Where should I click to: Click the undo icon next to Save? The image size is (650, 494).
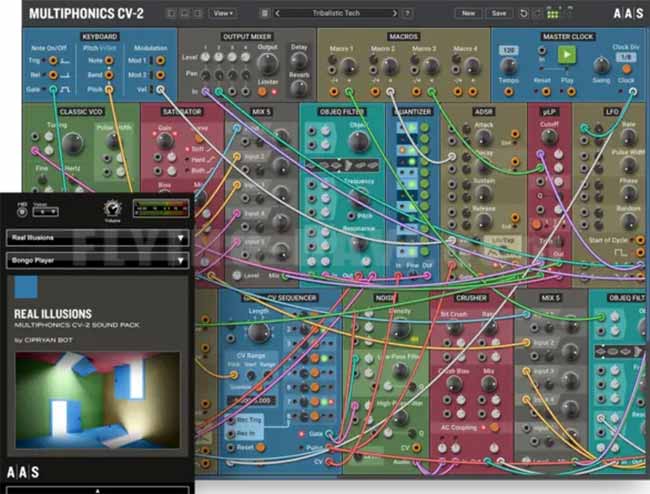coord(524,13)
